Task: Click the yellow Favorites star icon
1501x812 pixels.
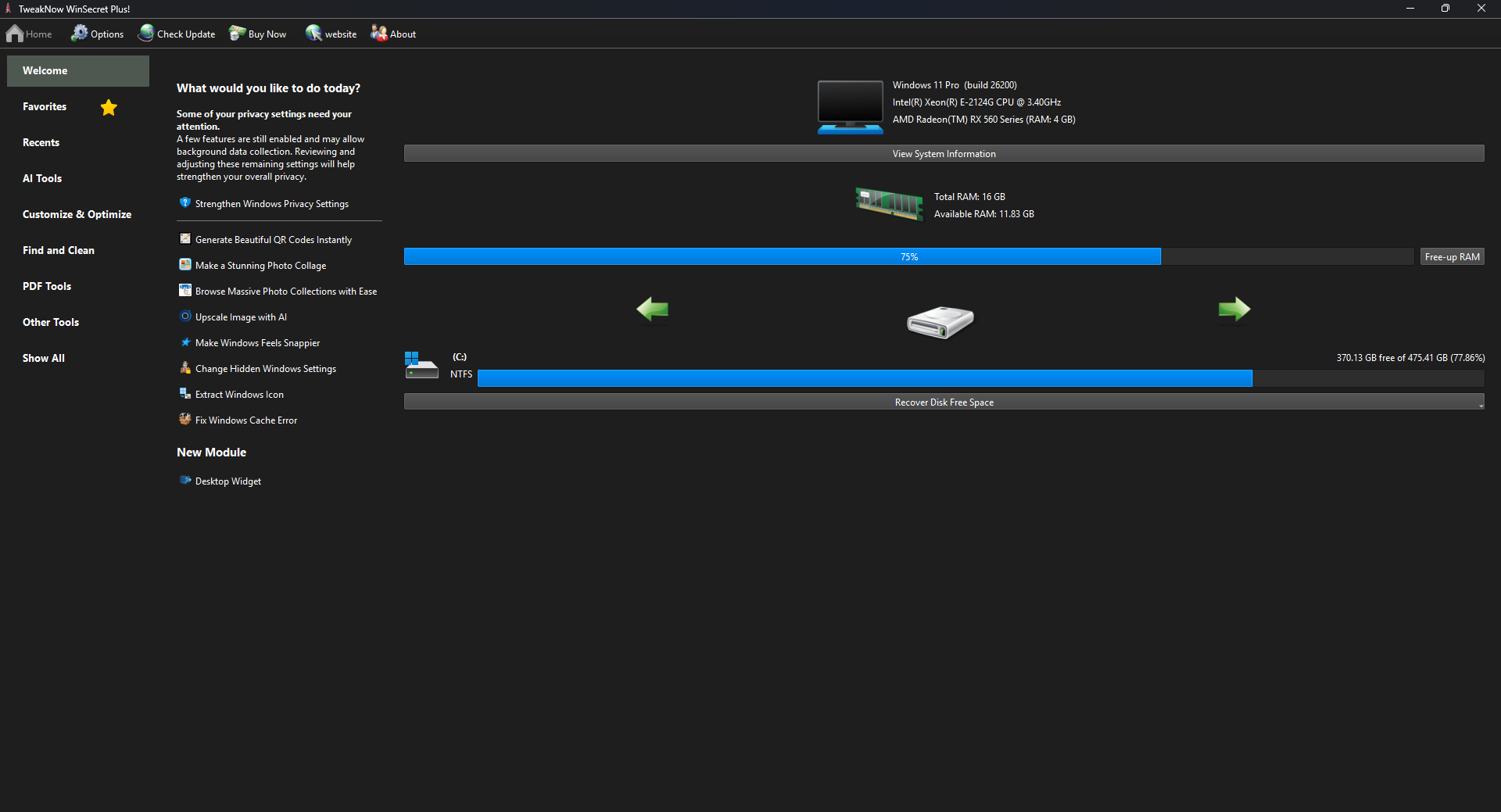Action: 109,107
